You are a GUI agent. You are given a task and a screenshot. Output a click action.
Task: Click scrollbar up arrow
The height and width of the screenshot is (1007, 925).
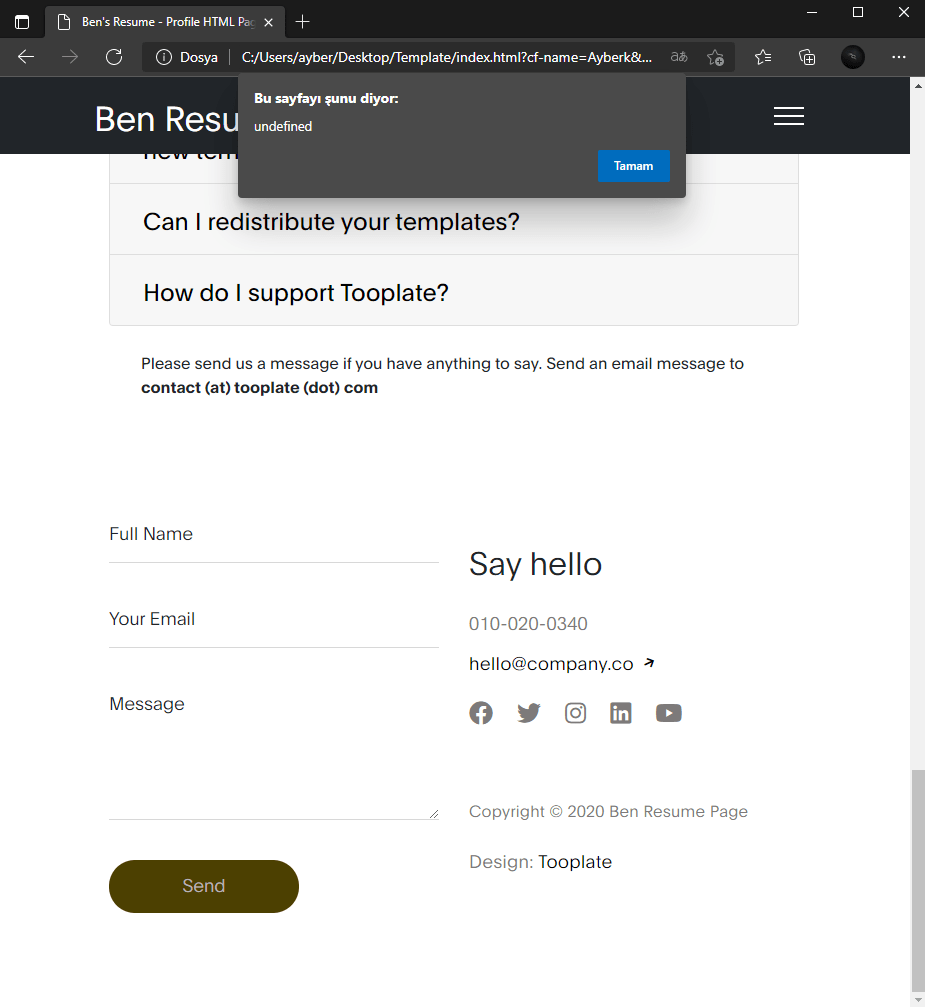(x=918, y=85)
